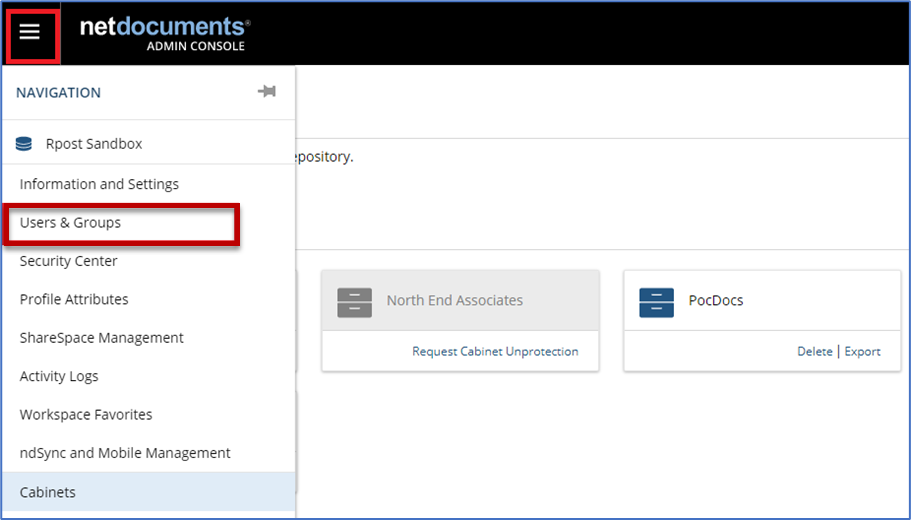The height and width of the screenshot is (520, 911).
Task: Delete the PocDocs cabinet
Action: [814, 351]
